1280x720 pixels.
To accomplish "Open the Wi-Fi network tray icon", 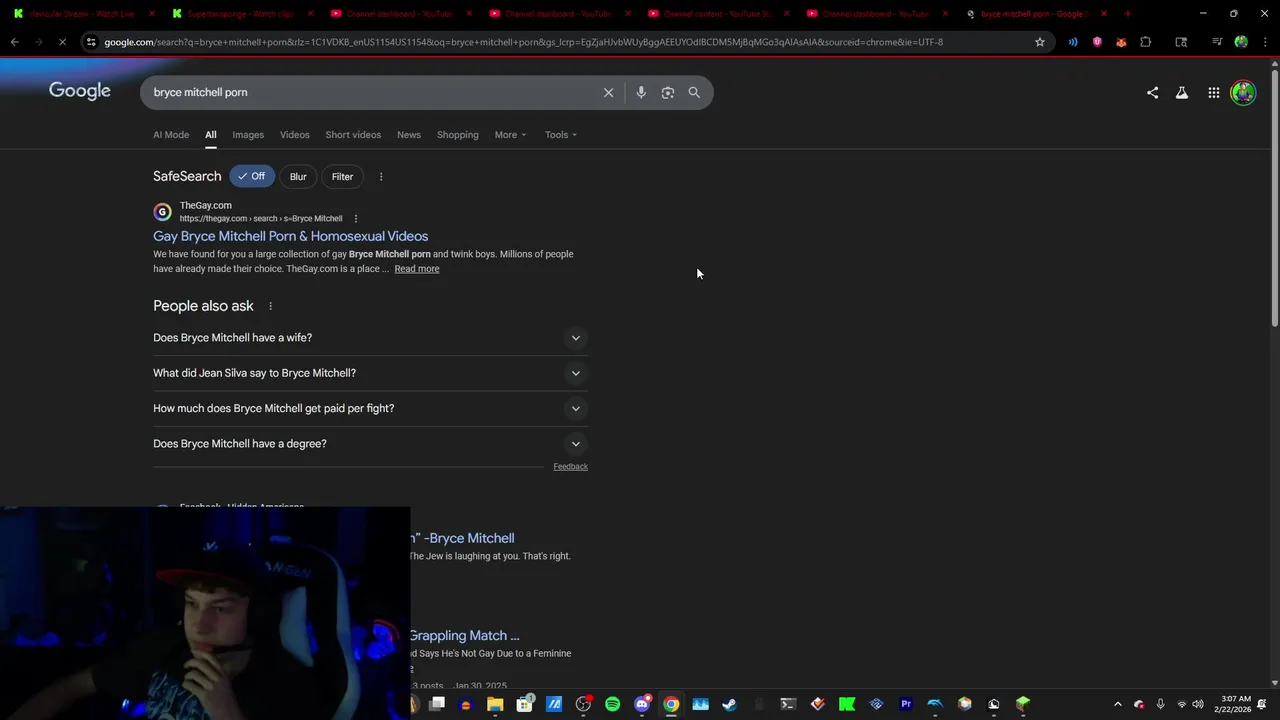I will (x=1182, y=704).
